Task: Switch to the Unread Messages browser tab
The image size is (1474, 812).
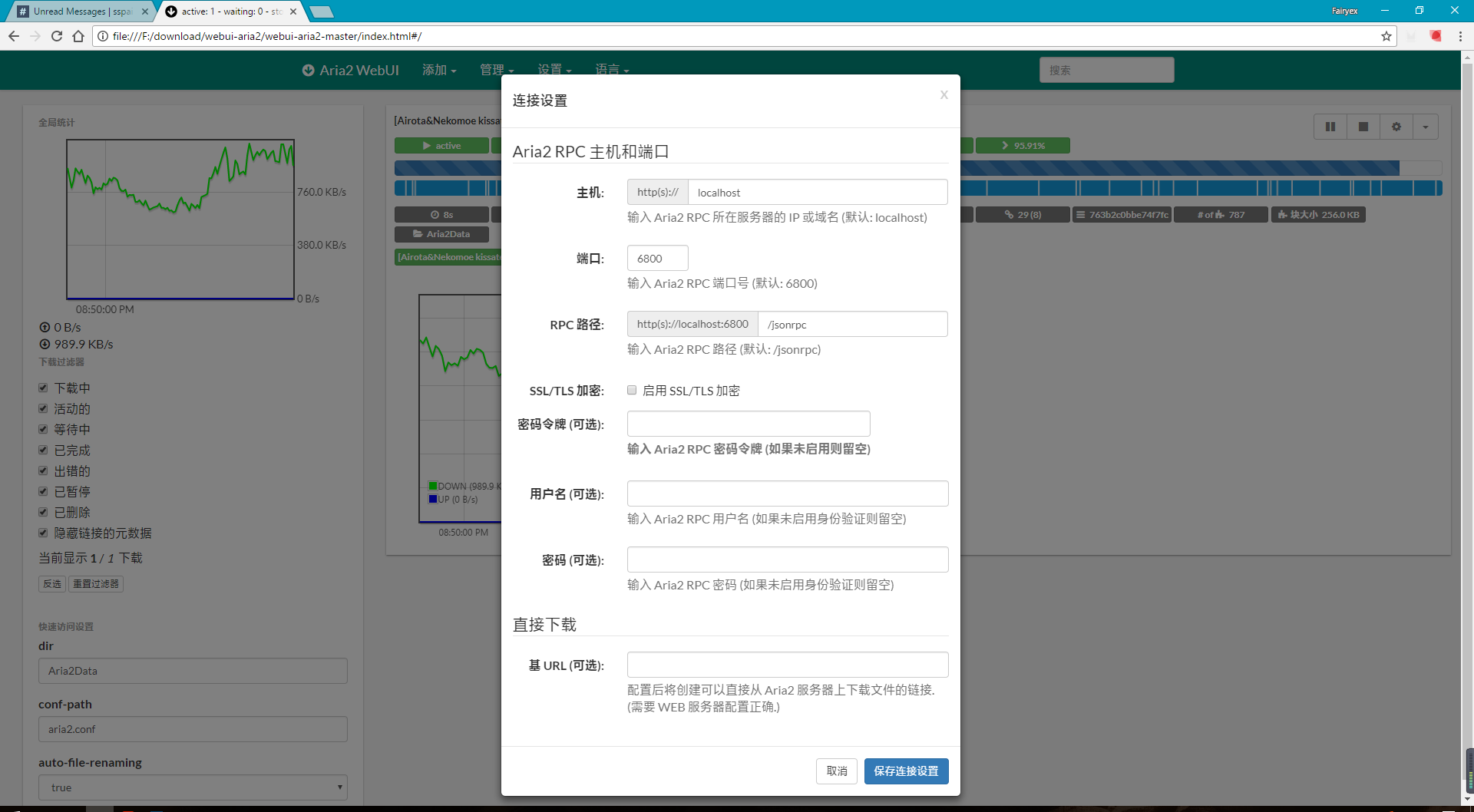Action: tap(81, 12)
